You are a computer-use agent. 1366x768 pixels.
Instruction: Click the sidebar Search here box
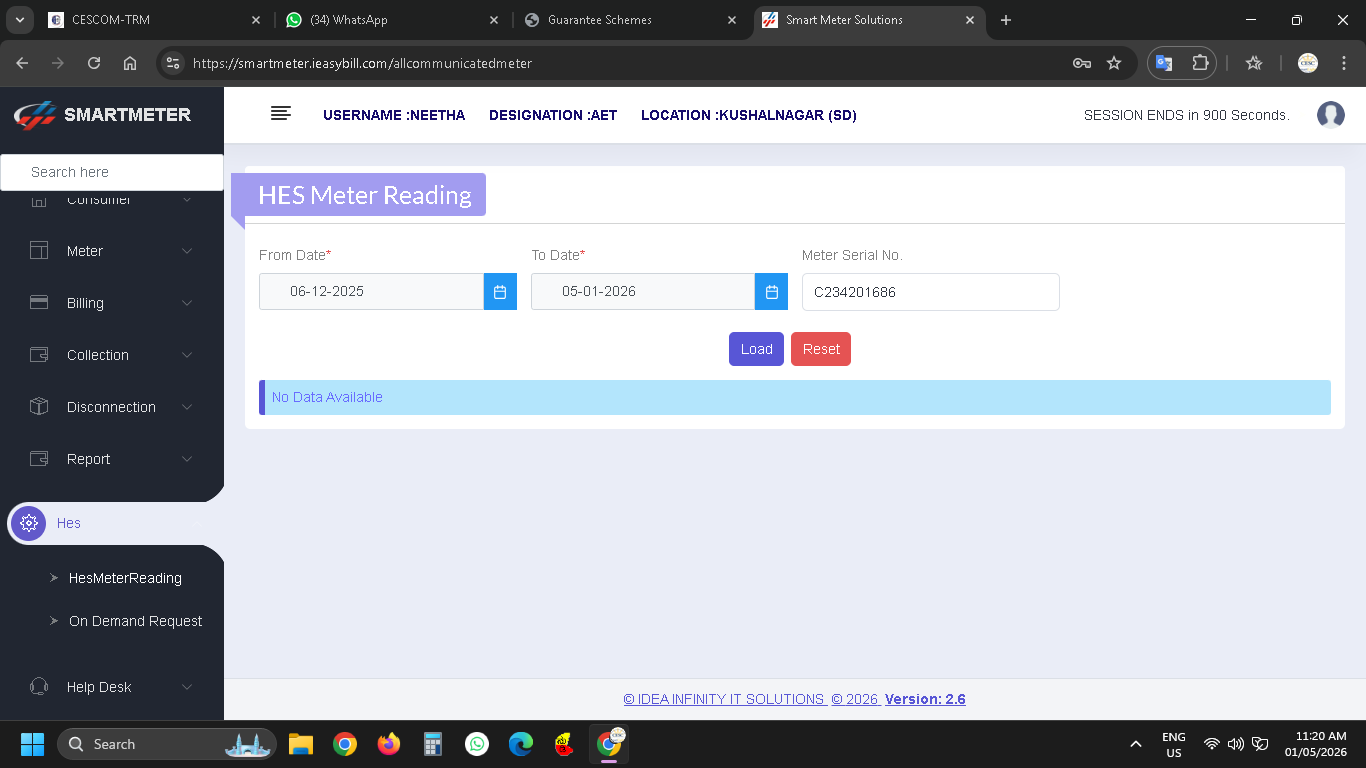[x=112, y=172]
